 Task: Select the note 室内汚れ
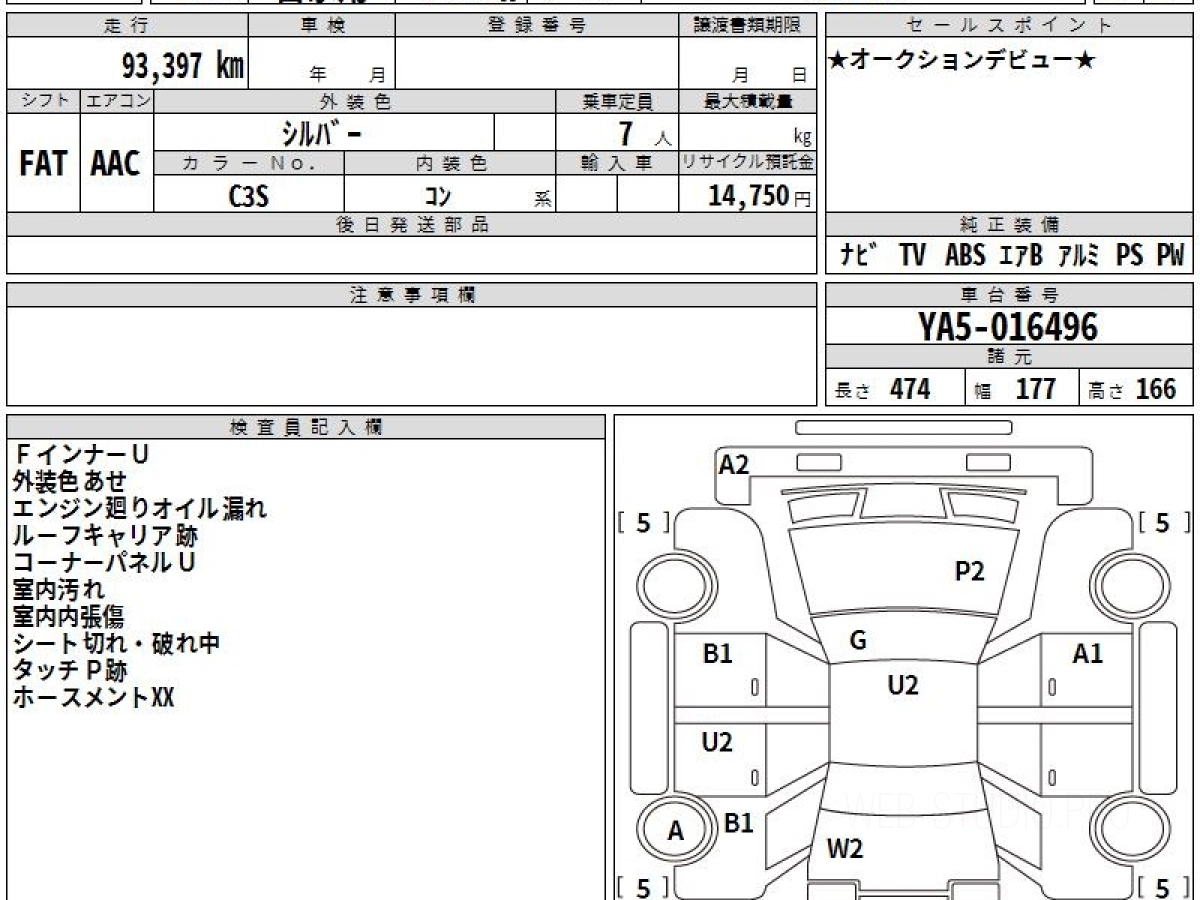[59, 589]
